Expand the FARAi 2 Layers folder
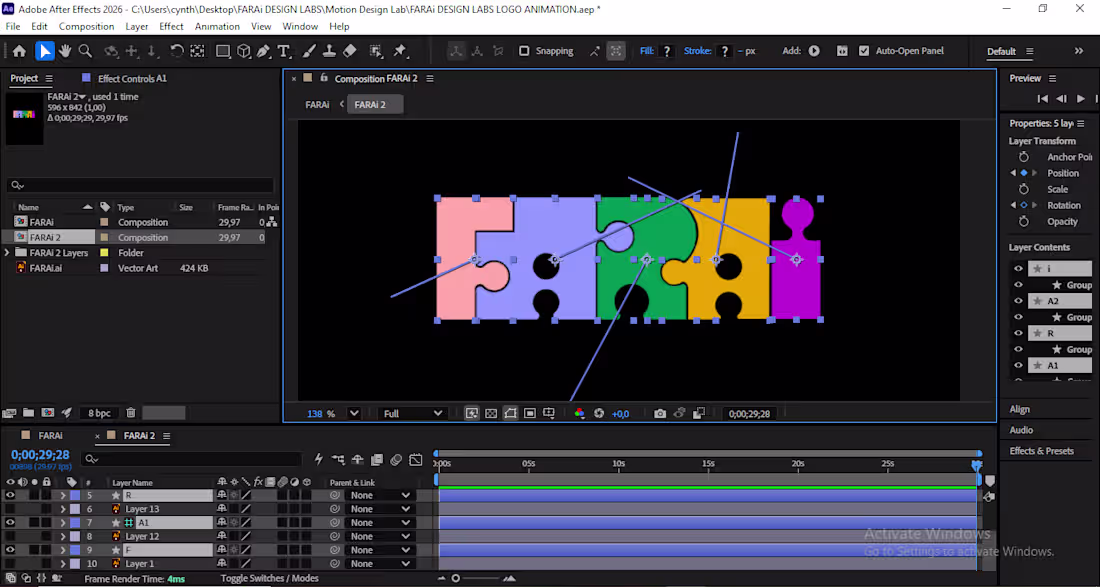 [x=7, y=252]
